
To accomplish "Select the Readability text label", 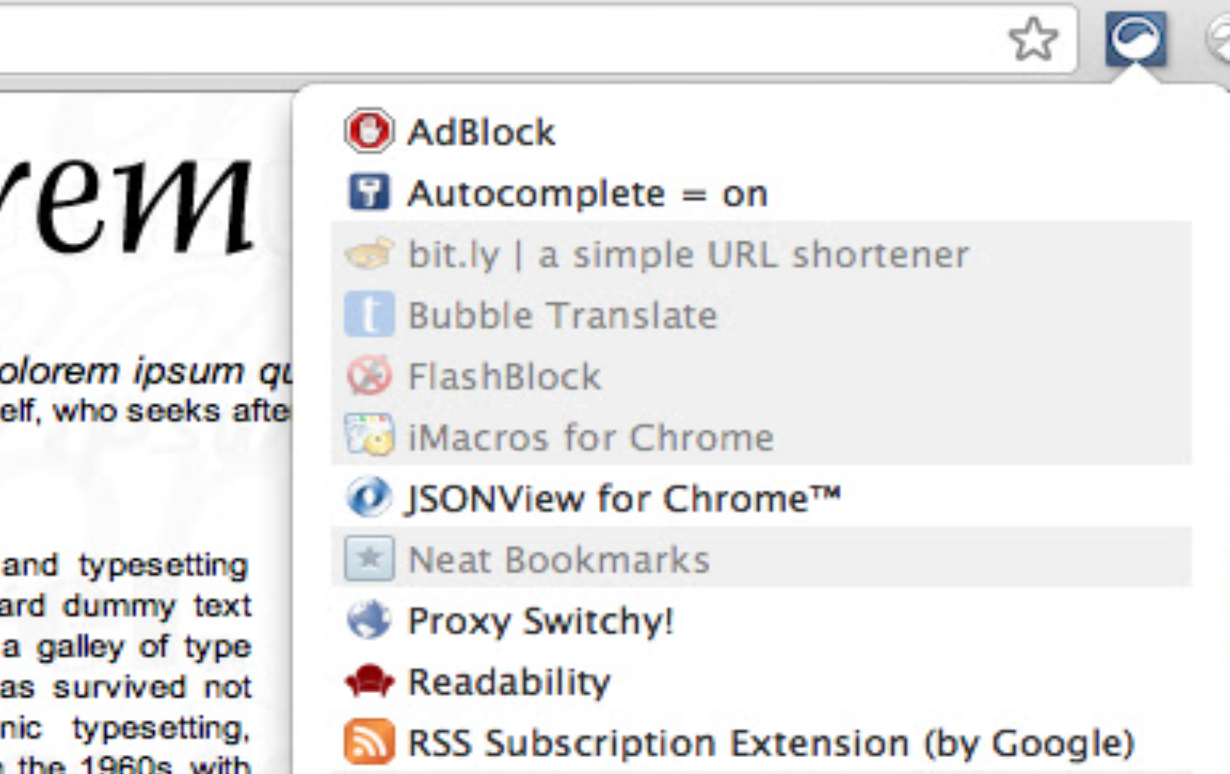I will 509,682.
